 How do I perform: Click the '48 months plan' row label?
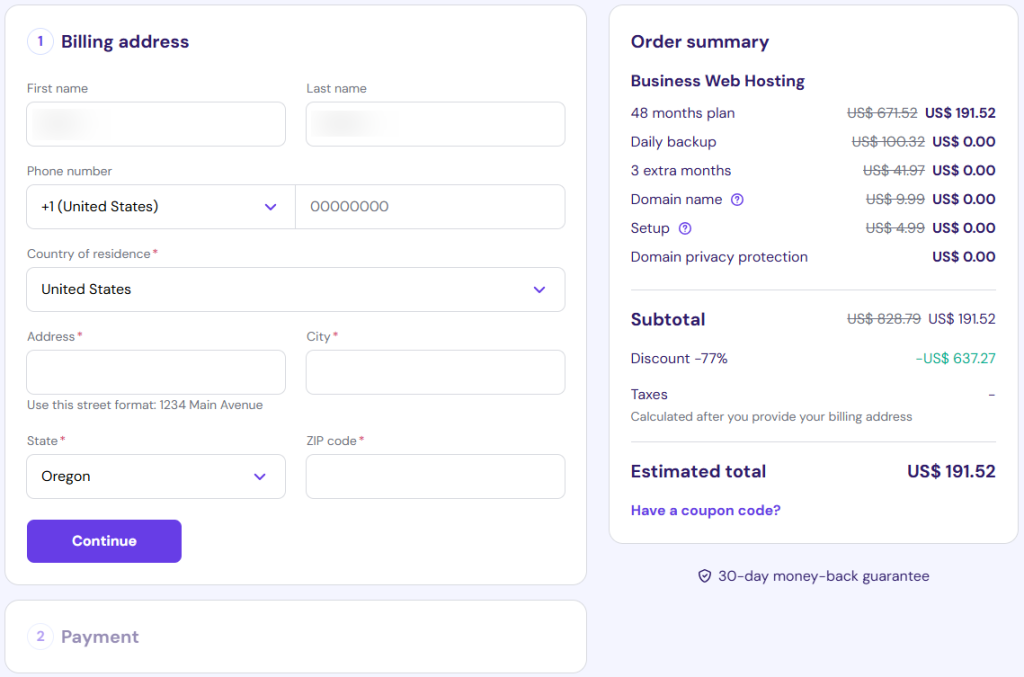click(x=682, y=113)
